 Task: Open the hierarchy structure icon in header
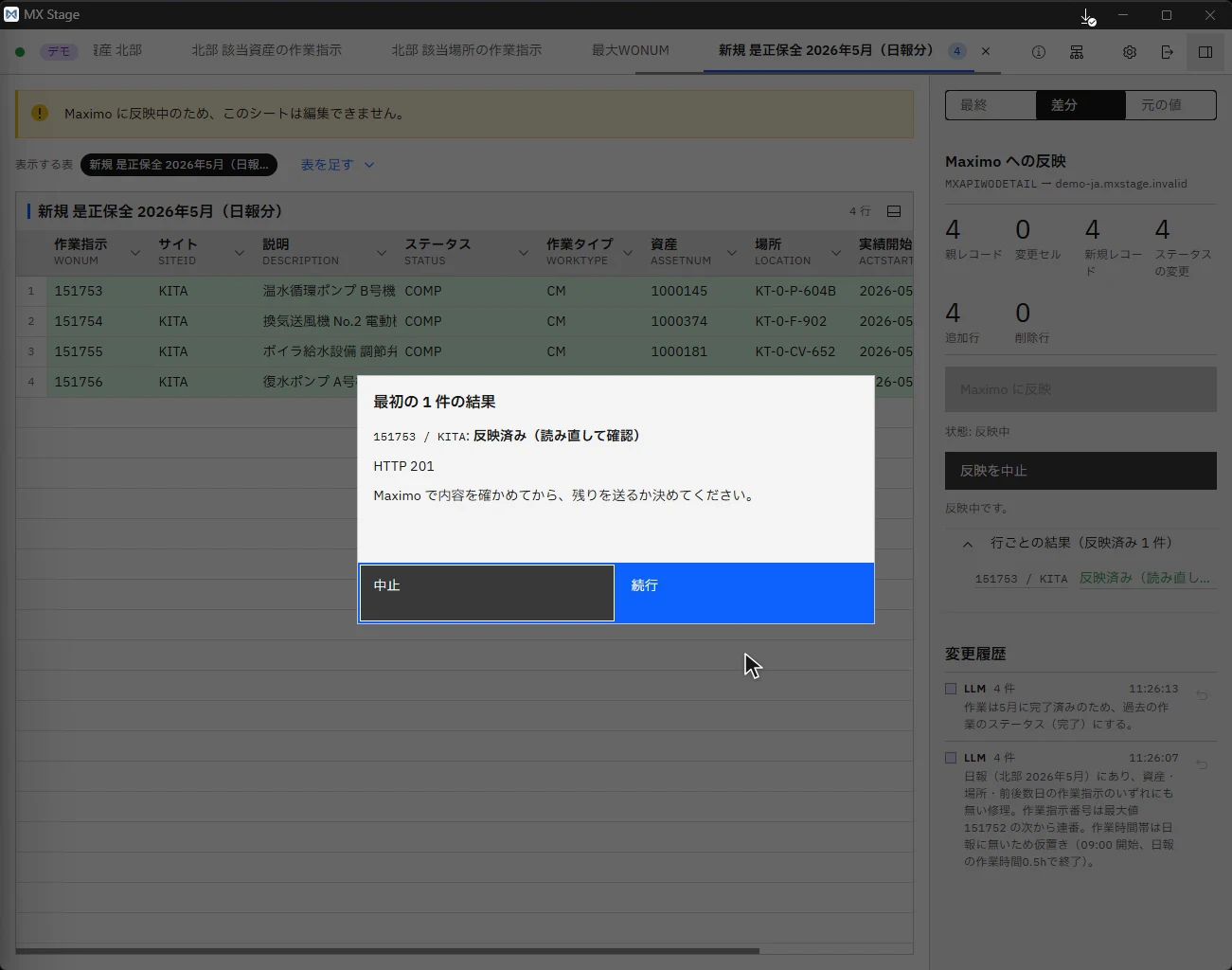(1077, 52)
